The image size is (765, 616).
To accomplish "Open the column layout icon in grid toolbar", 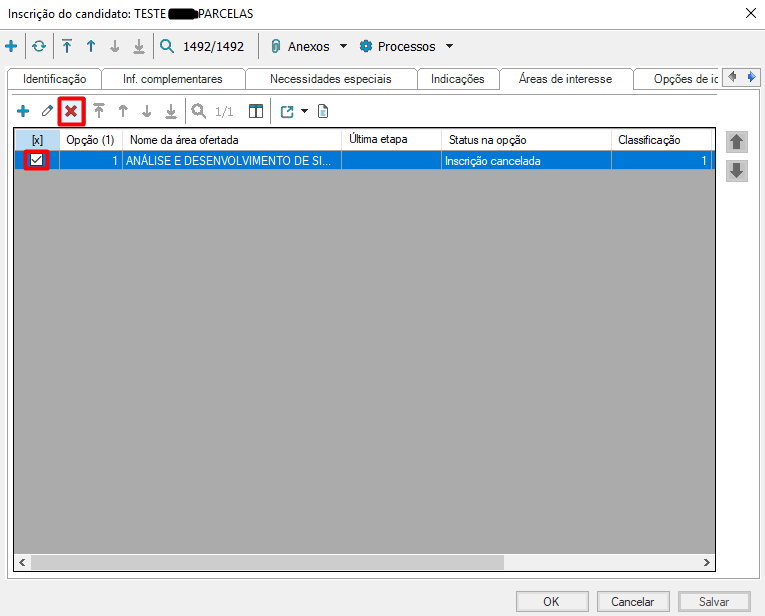I will (x=256, y=111).
